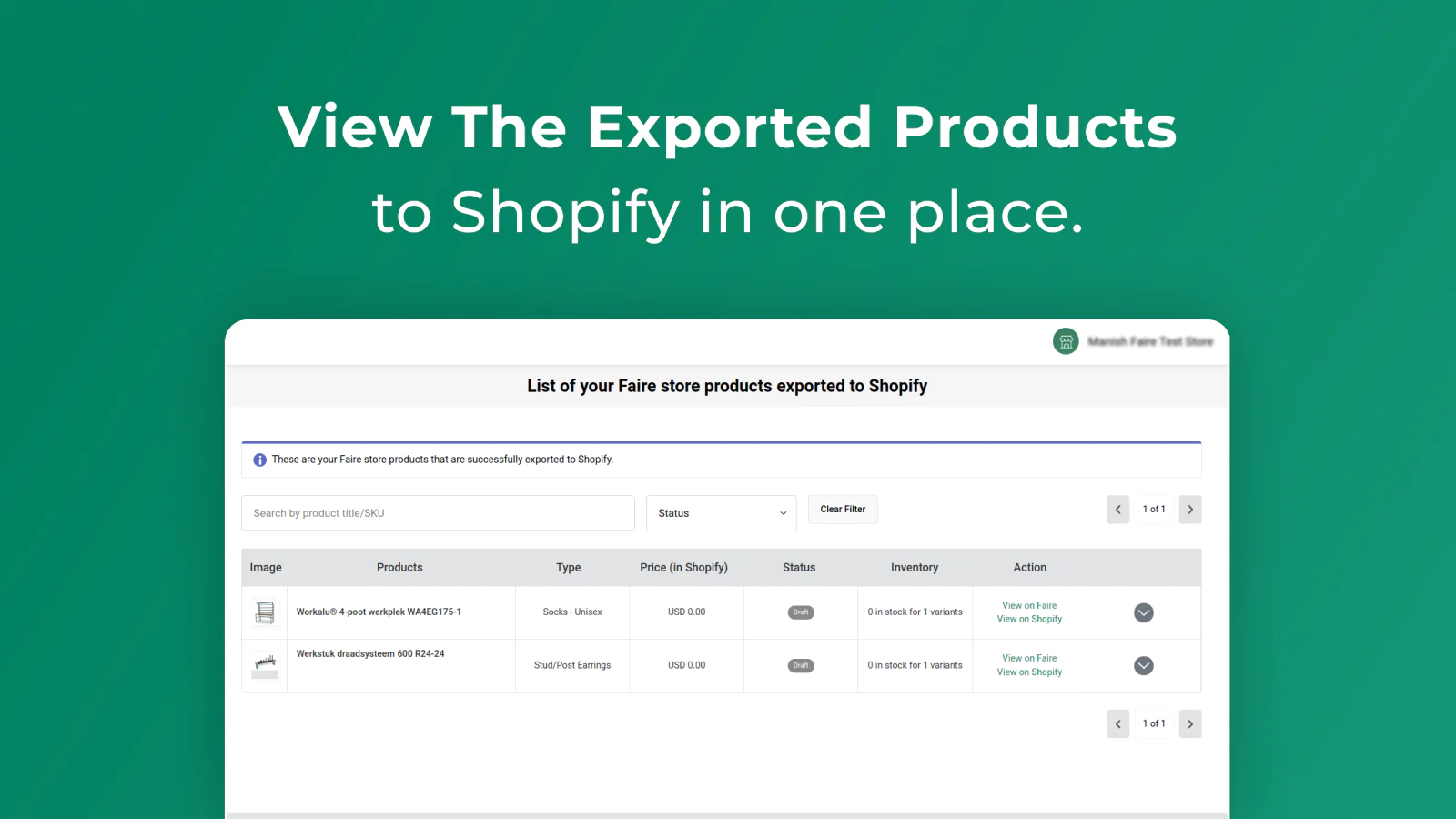This screenshot has height=819, width=1456.
Task: Go to next page in top pagination
Action: [x=1190, y=510]
